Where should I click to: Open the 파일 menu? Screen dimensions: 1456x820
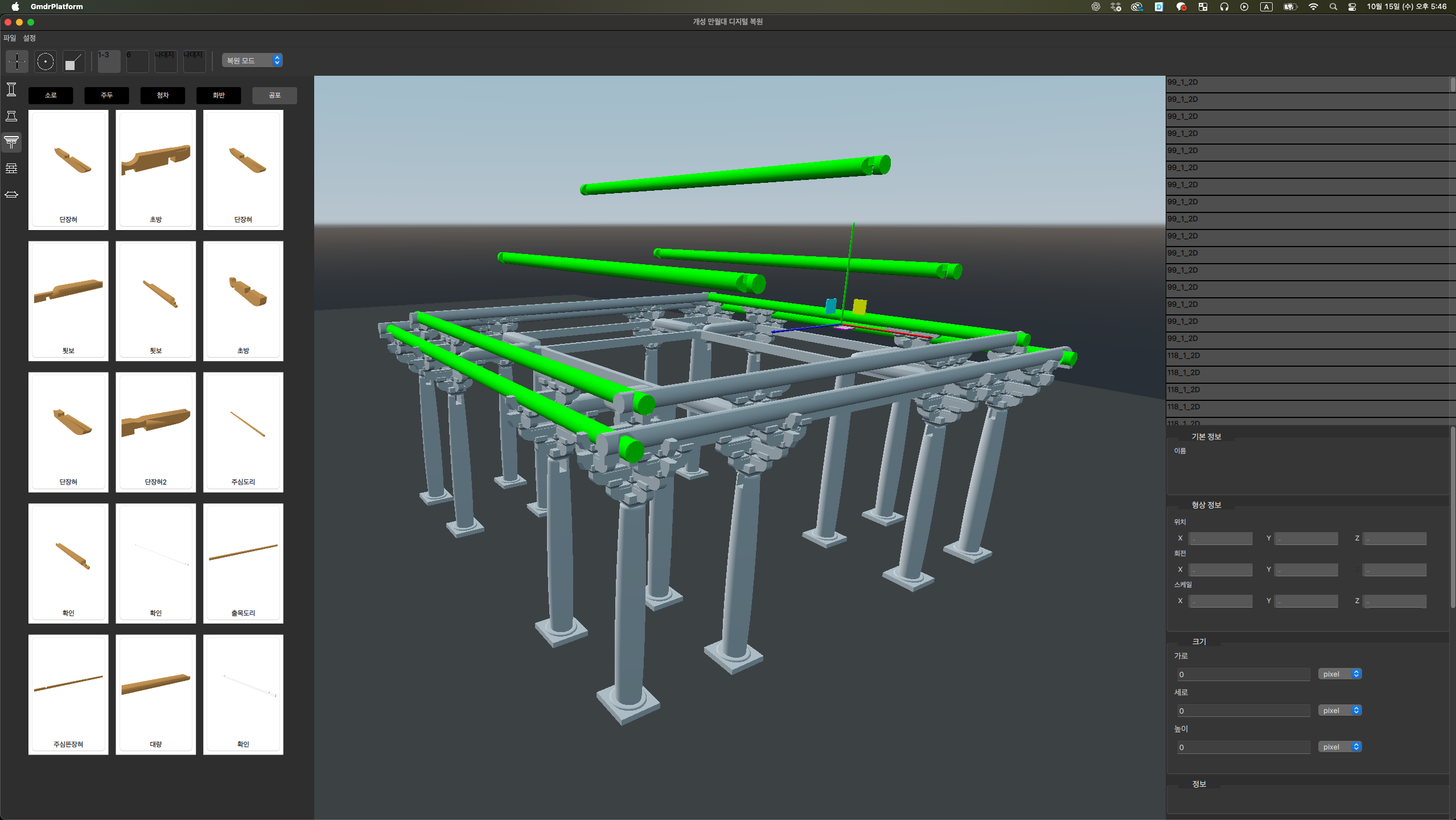[x=10, y=38]
